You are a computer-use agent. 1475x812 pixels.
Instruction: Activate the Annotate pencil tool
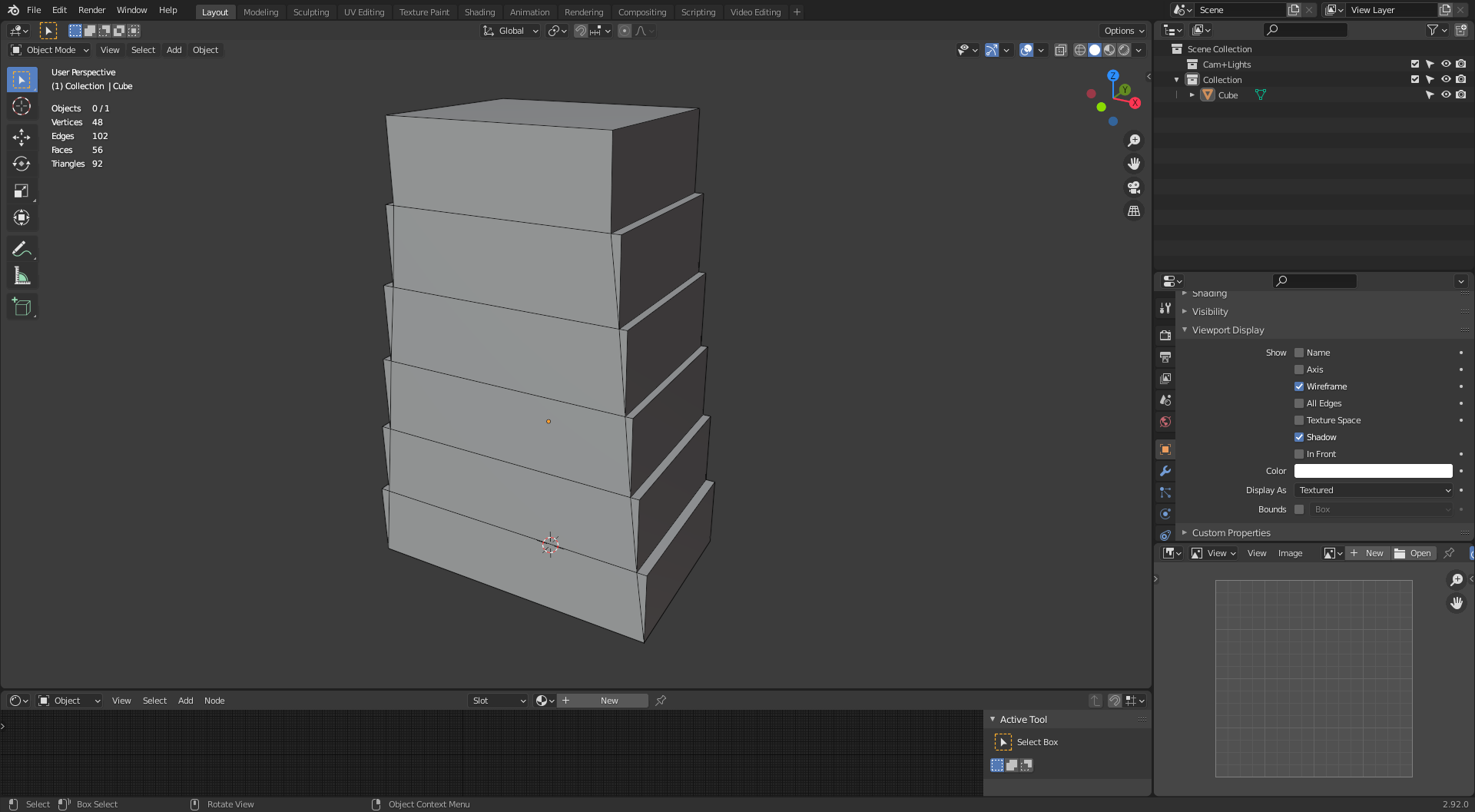[x=22, y=249]
